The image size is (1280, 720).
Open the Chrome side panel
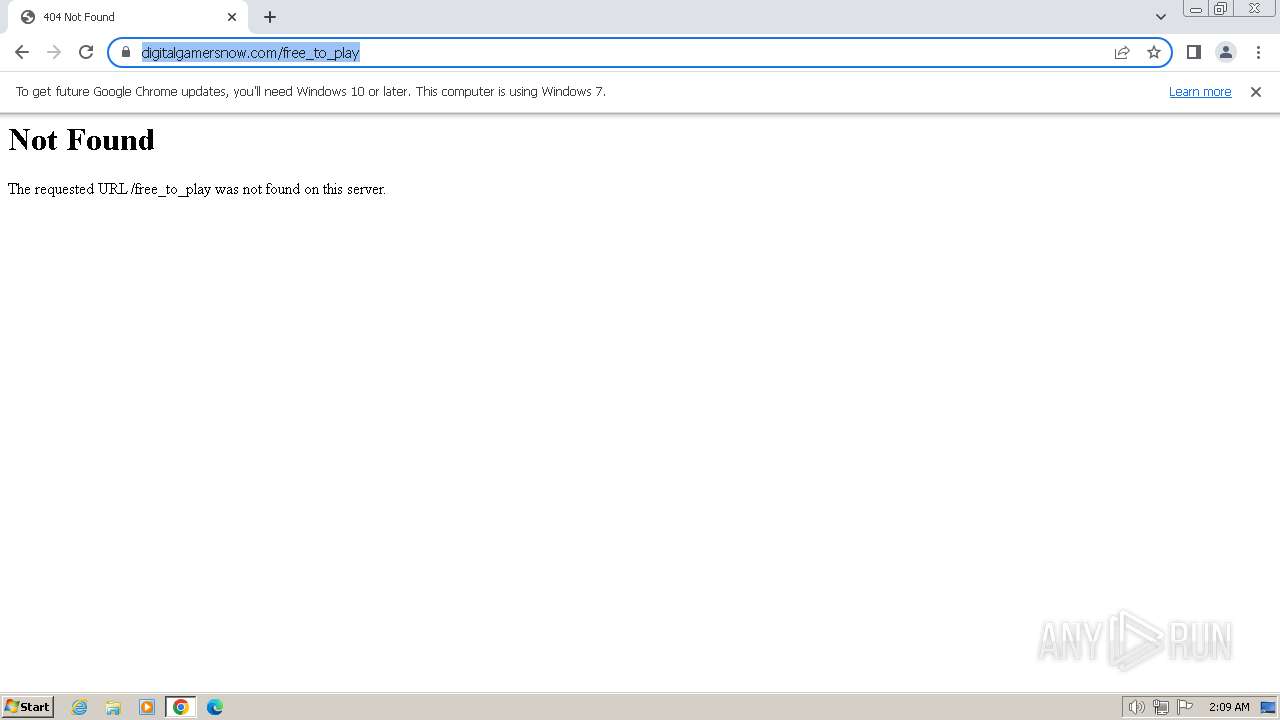point(1194,52)
